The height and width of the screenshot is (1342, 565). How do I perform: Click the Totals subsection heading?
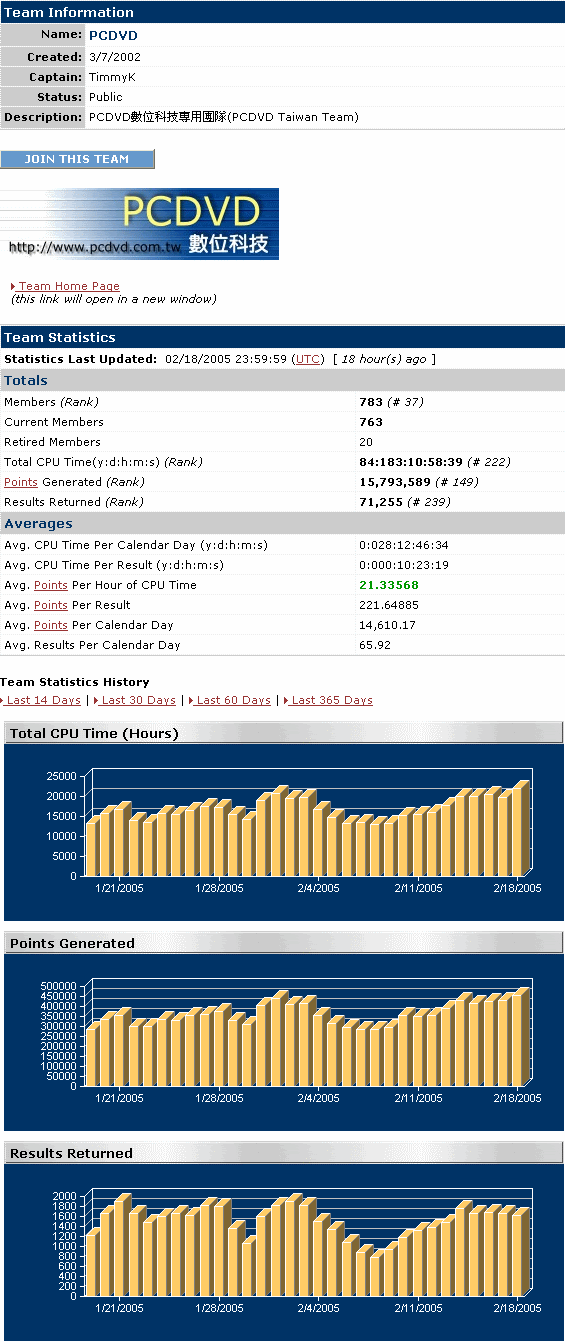(26, 380)
